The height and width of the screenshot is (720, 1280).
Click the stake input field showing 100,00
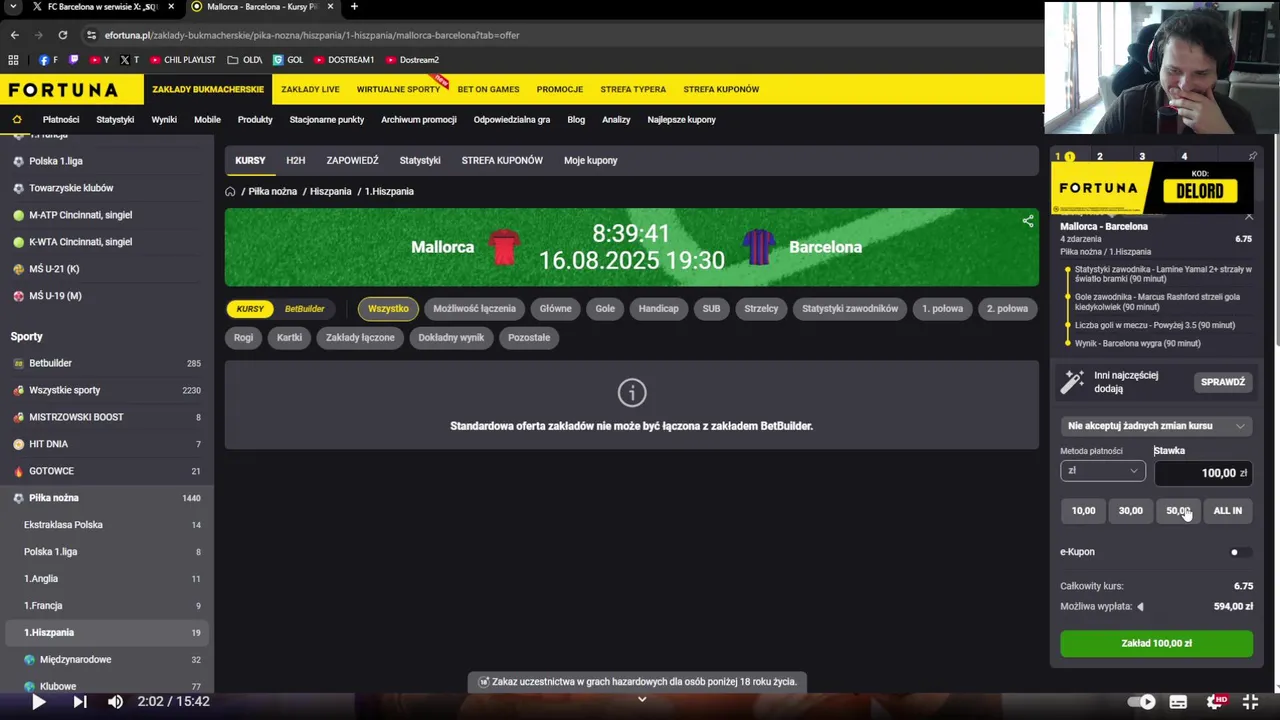pyautogui.click(x=1203, y=473)
